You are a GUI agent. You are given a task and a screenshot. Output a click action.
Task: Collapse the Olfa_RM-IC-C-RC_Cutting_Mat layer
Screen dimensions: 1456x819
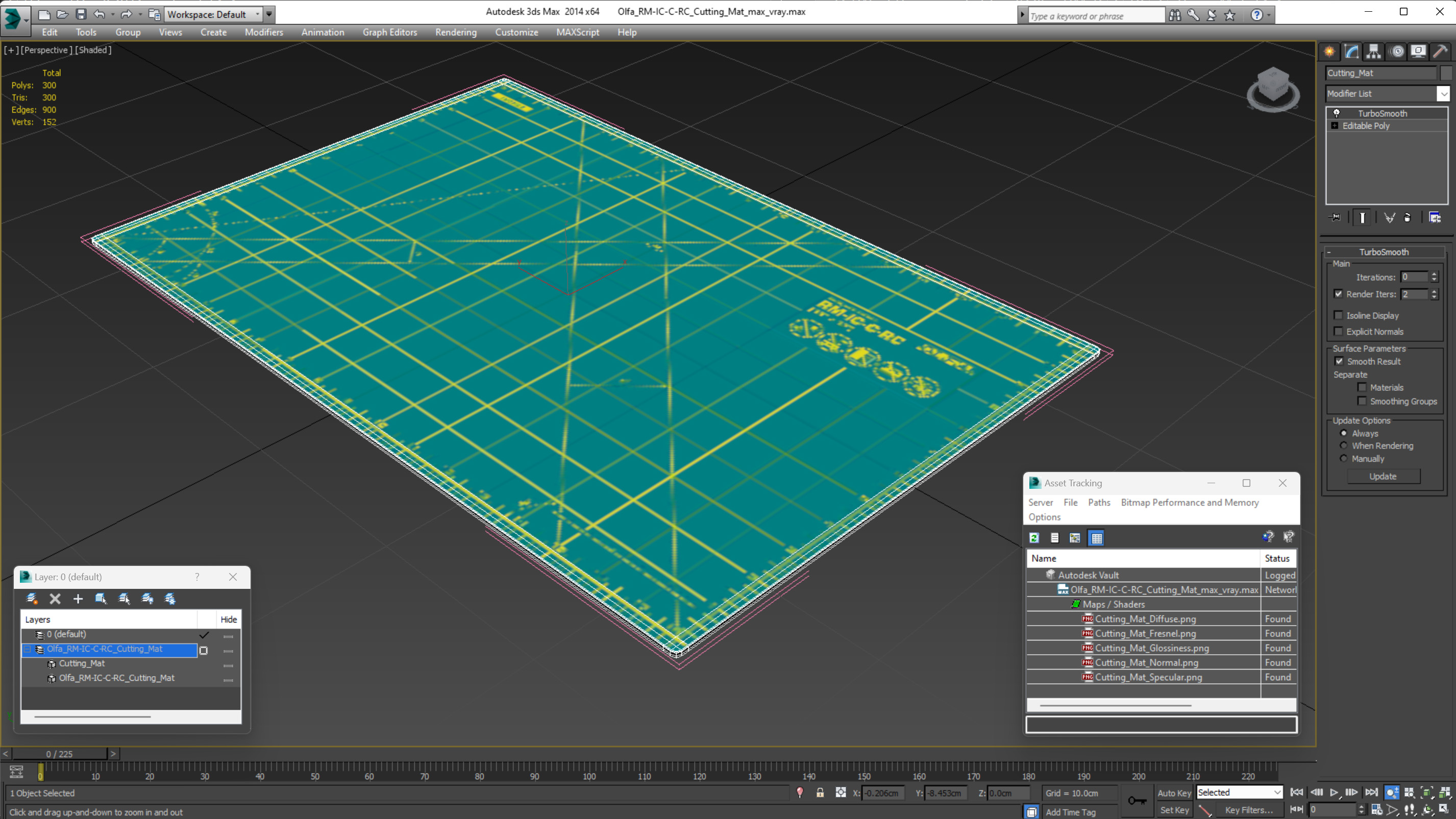click(x=27, y=649)
